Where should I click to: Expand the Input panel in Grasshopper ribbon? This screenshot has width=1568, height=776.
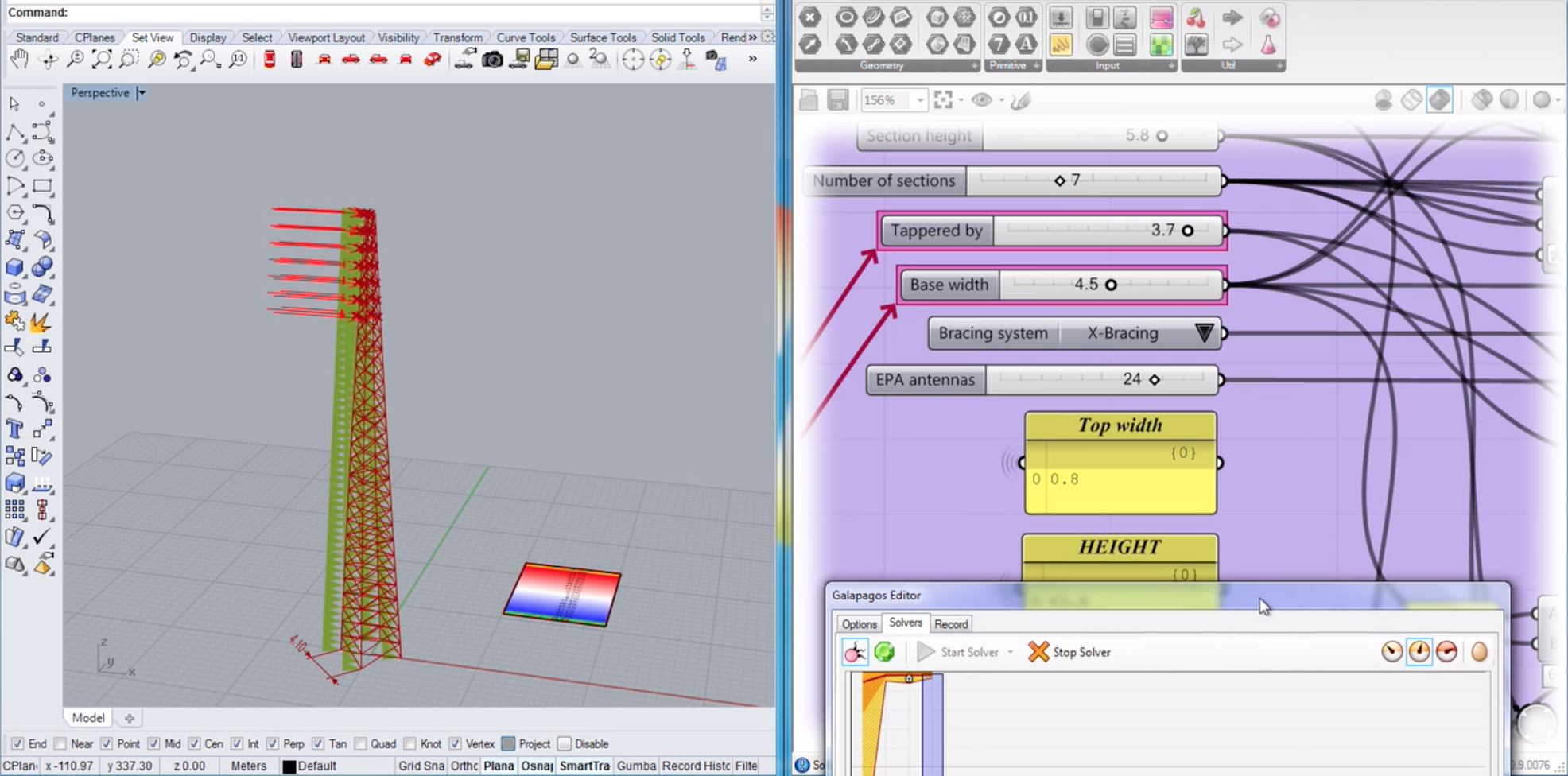(x=1171, y=66)
